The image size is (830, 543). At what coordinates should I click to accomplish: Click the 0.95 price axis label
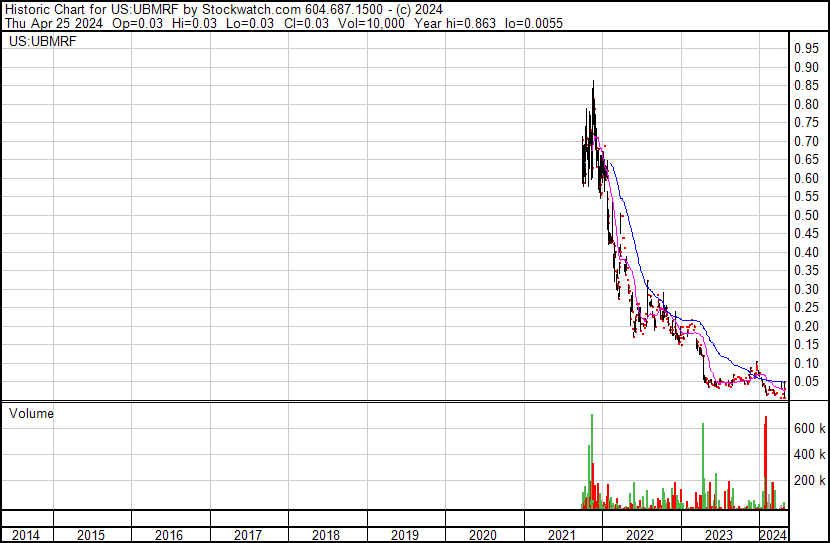pyautogui.click(x=806, y=49)
